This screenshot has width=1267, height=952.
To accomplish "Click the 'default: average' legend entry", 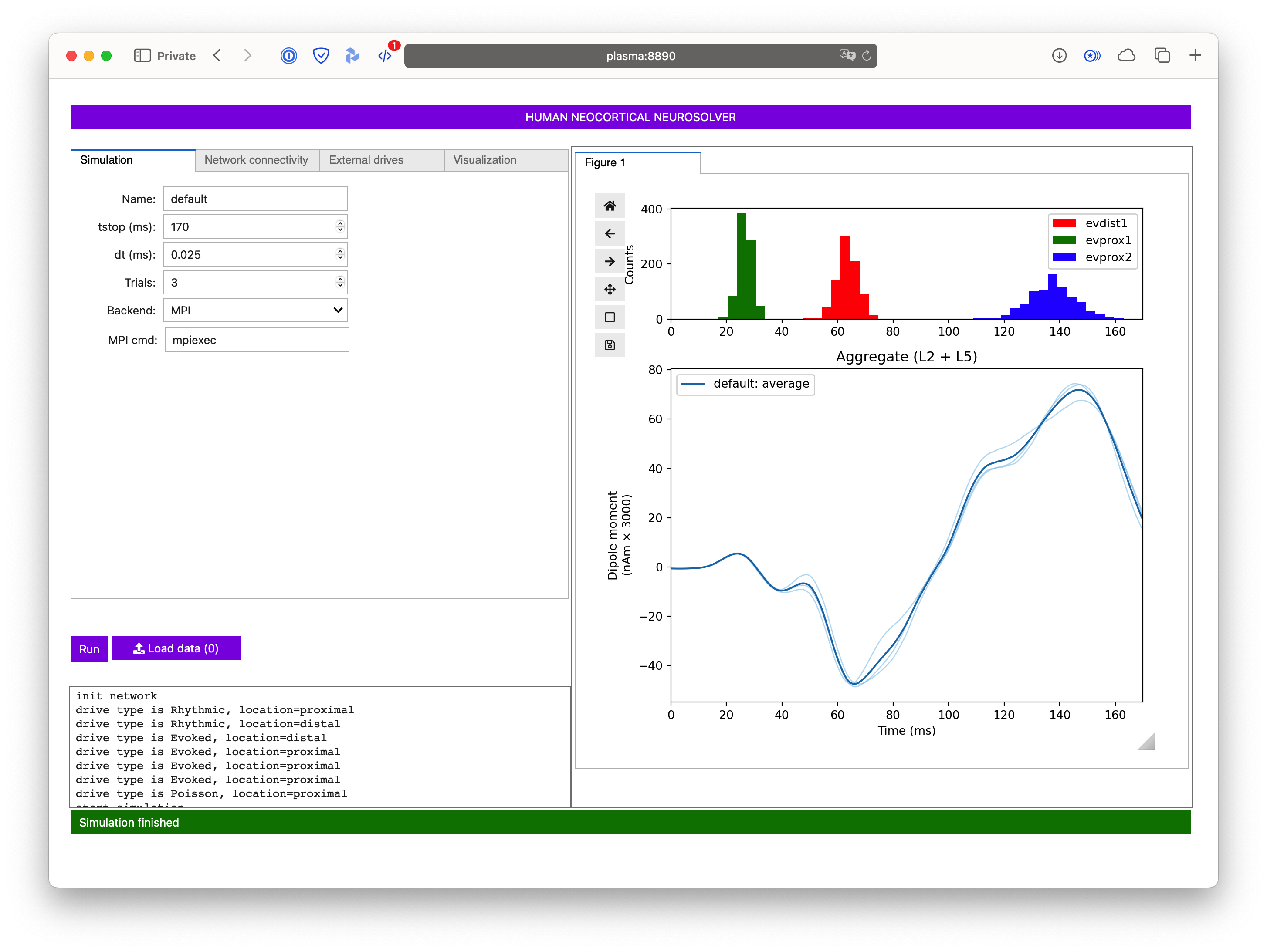I will tap(746, 384).
